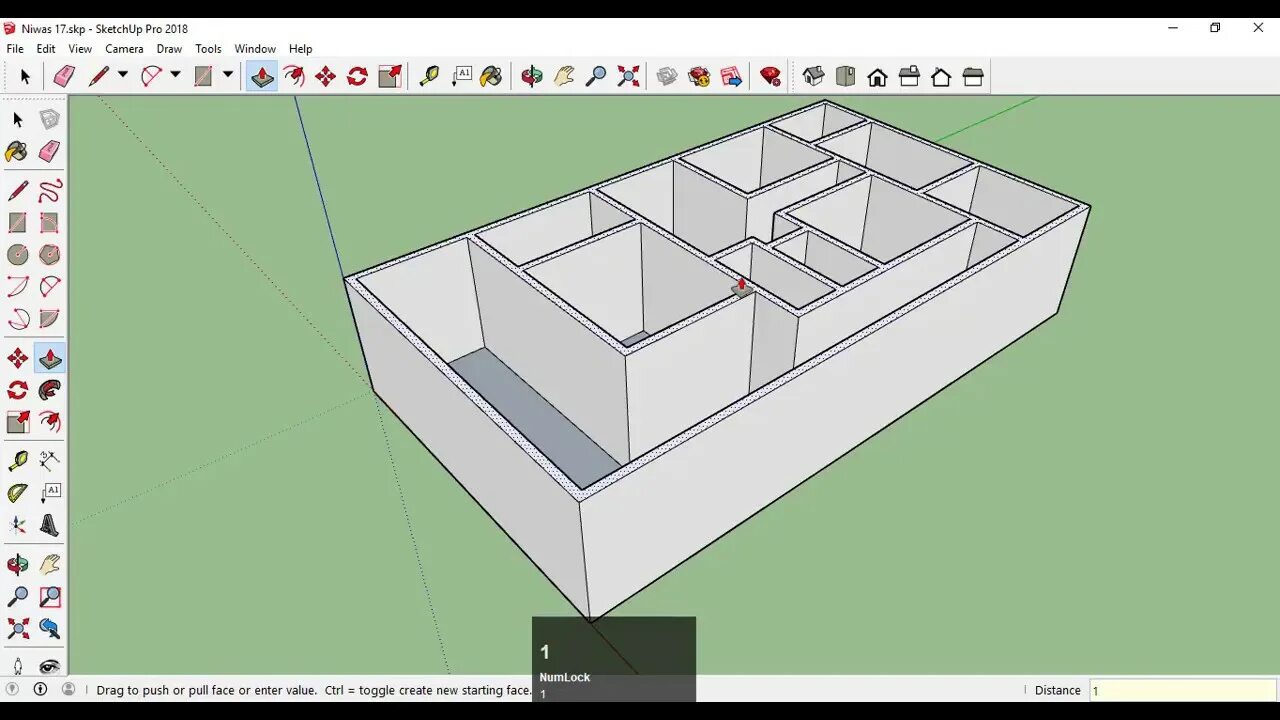Select the Axes tool in left toolbar
Screen dimensions: 1280x720
tap(17, 525)
